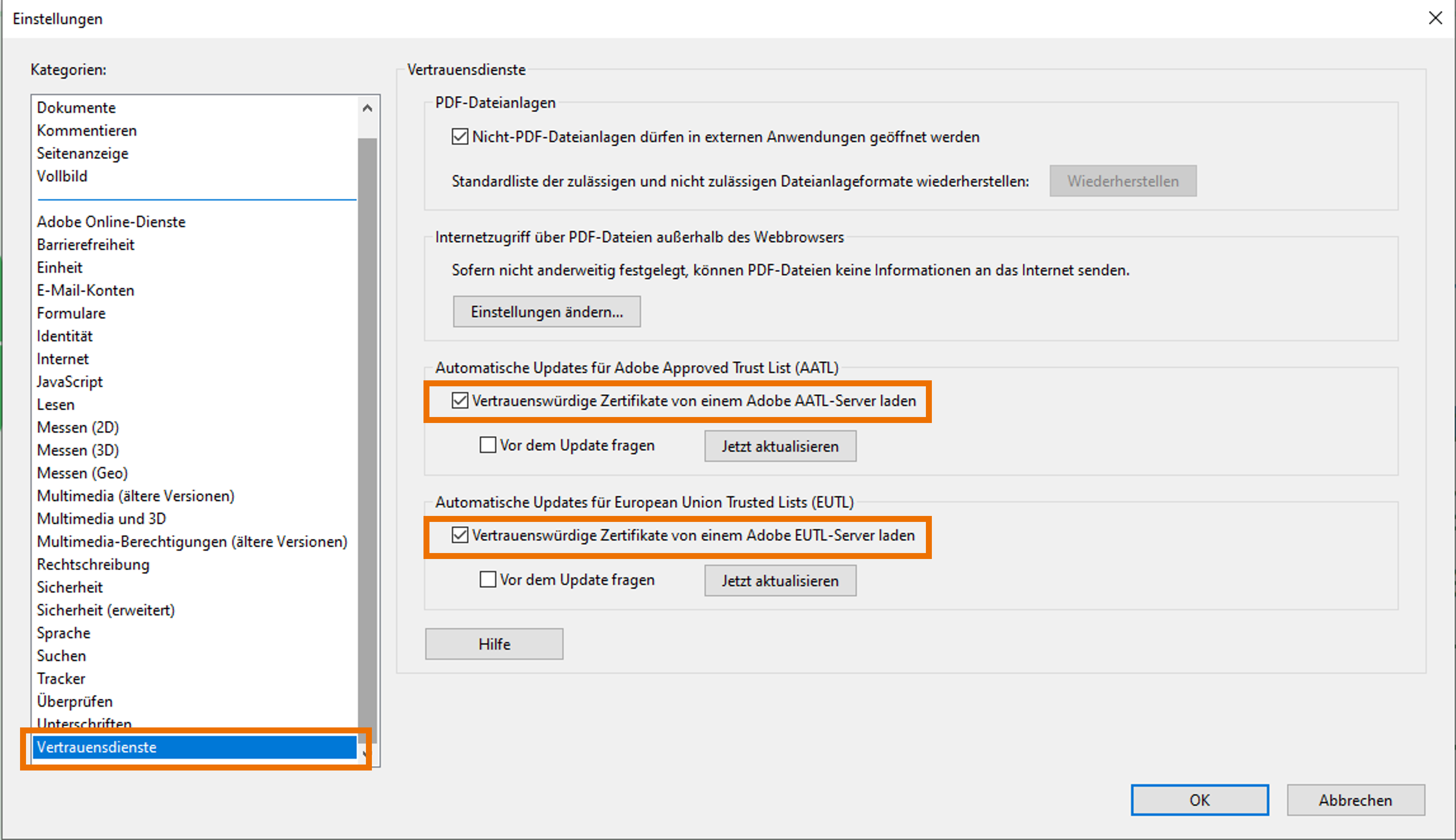
Task: Toggle Nicht-PDF-Dateianlagen external applications checkbox
Action: (459, 137)
